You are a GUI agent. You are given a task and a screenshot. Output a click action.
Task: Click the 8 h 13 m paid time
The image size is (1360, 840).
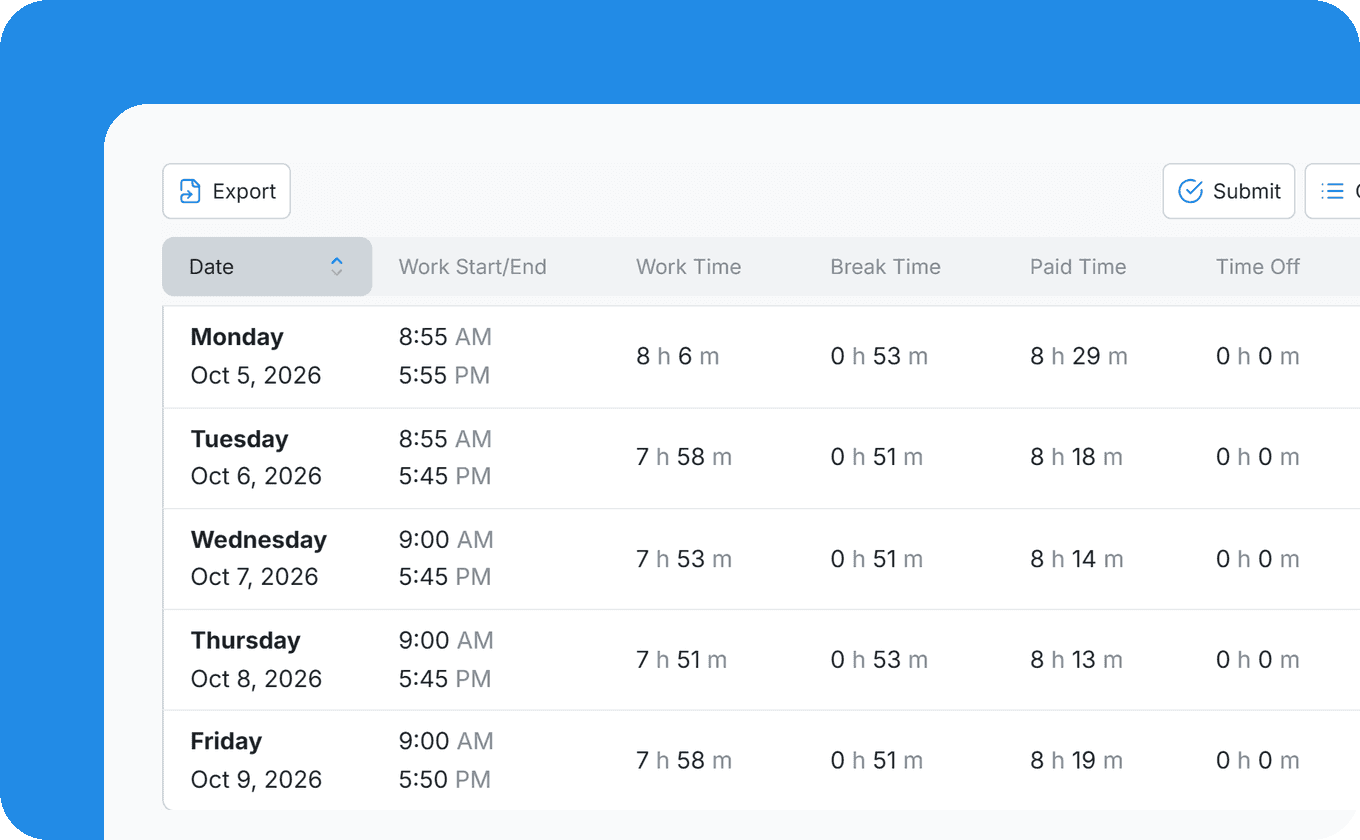coord(1077,660)
